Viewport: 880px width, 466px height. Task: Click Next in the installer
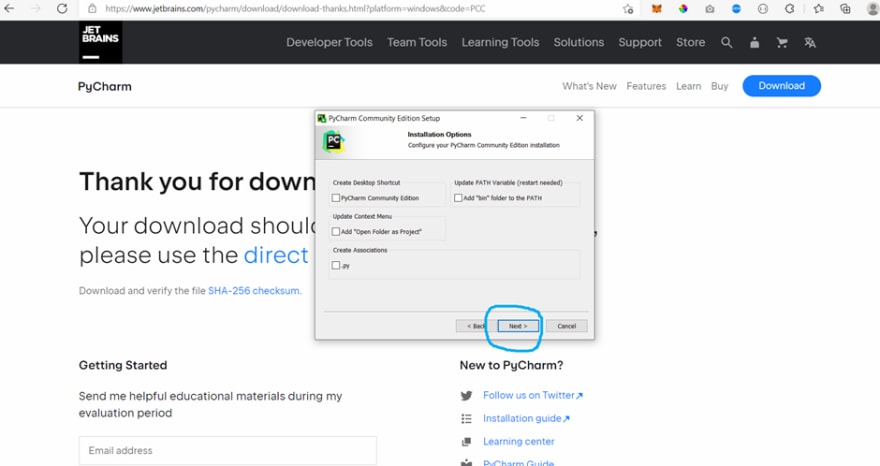pyautogui.click(x=518, y=326)
